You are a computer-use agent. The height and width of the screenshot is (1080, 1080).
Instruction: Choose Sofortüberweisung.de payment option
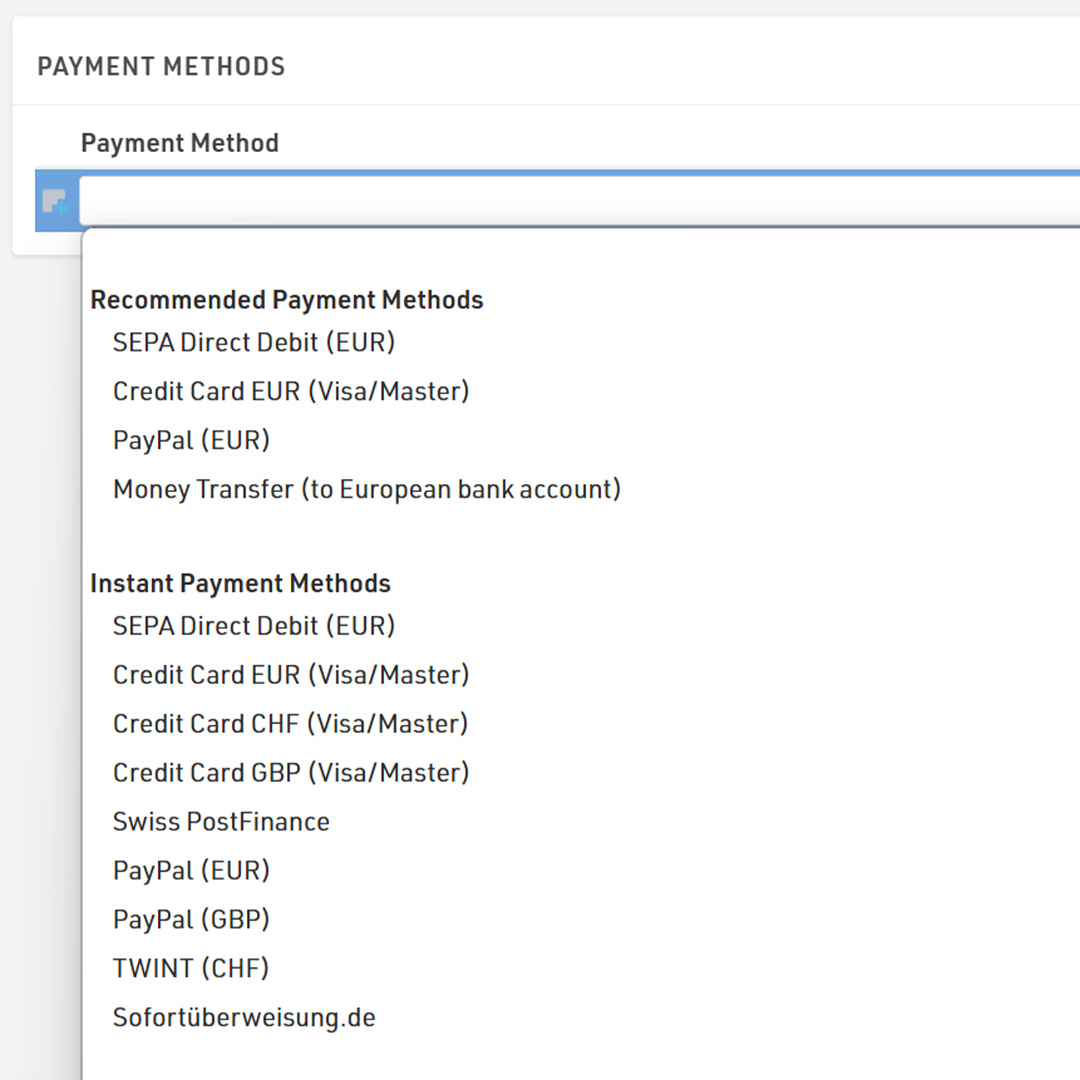coord(244,1017)
